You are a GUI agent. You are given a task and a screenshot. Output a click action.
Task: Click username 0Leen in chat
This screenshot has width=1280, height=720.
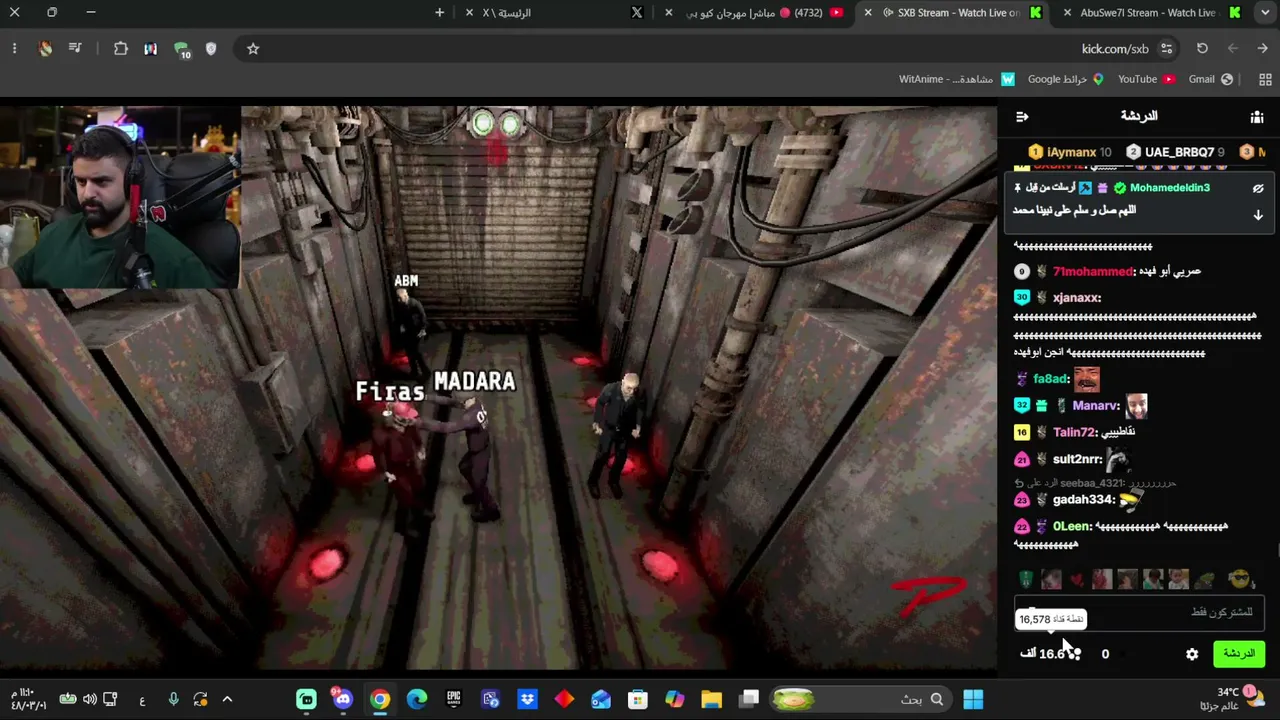click(x=1070, y=527)
